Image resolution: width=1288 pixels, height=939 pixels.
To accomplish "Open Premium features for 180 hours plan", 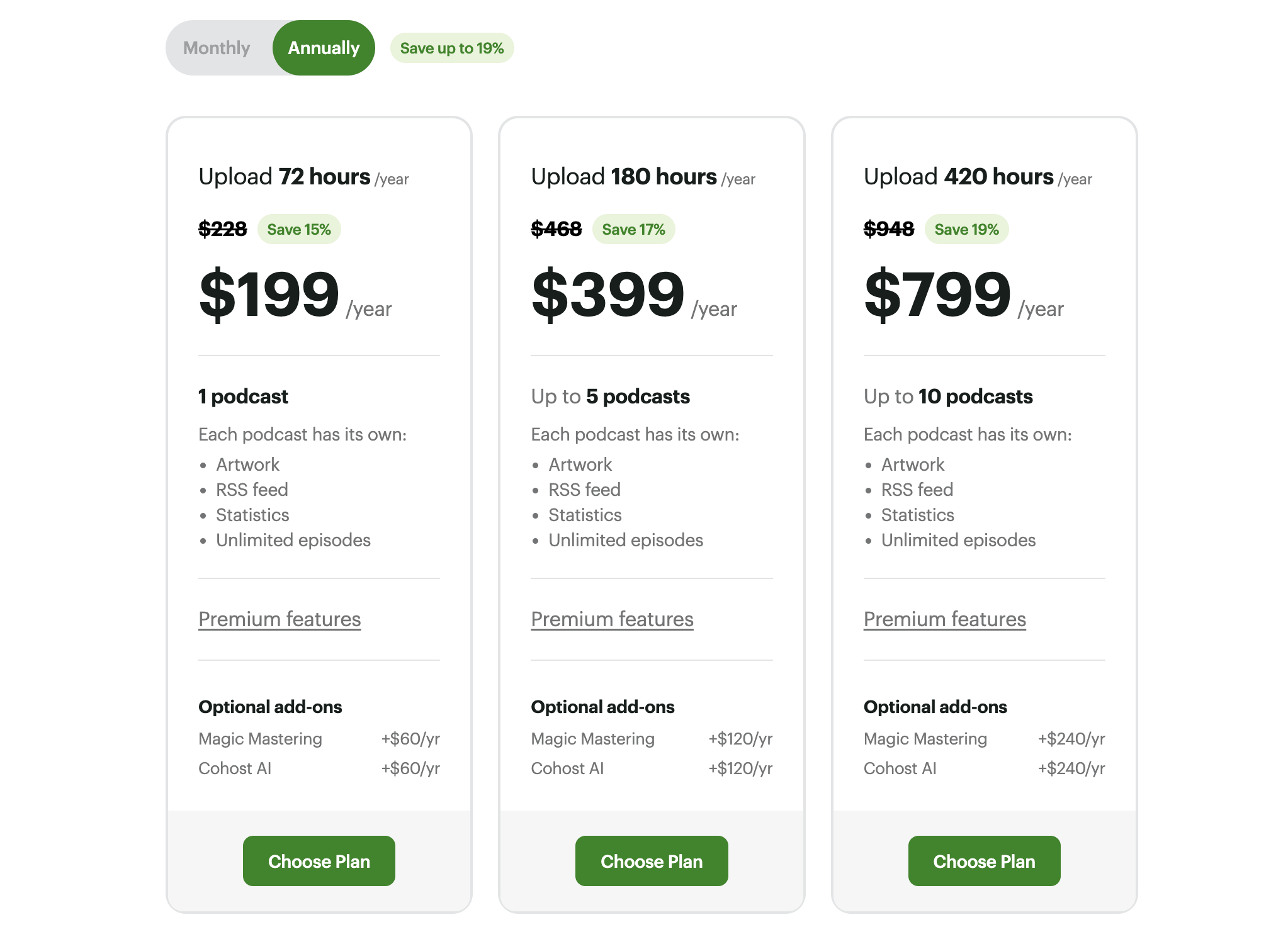I will click(x=612, y=619).
